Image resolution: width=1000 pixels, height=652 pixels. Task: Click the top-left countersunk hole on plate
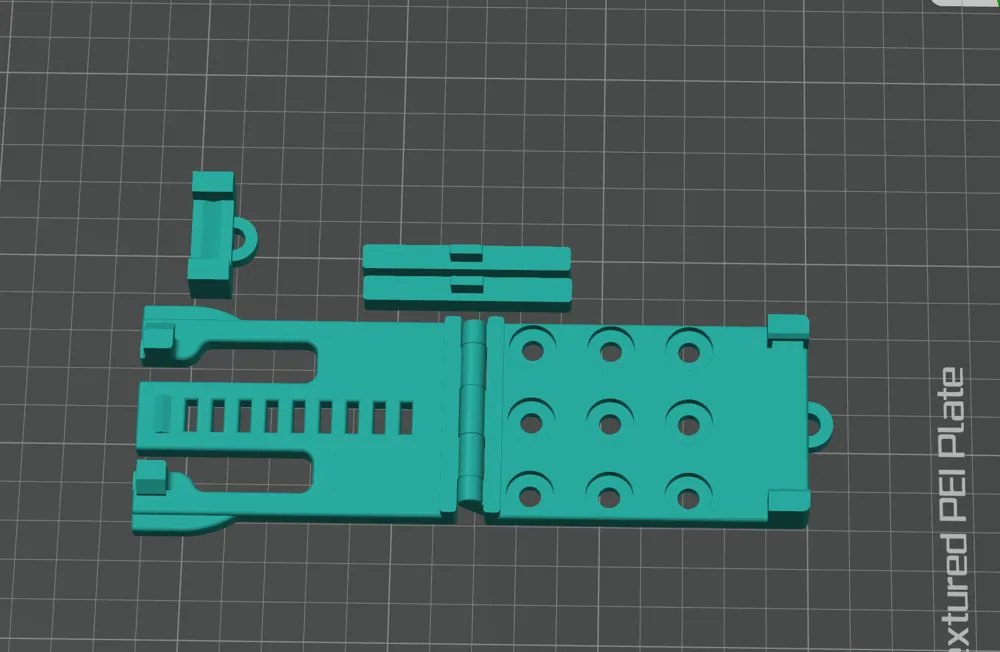(x=530, y=351)
